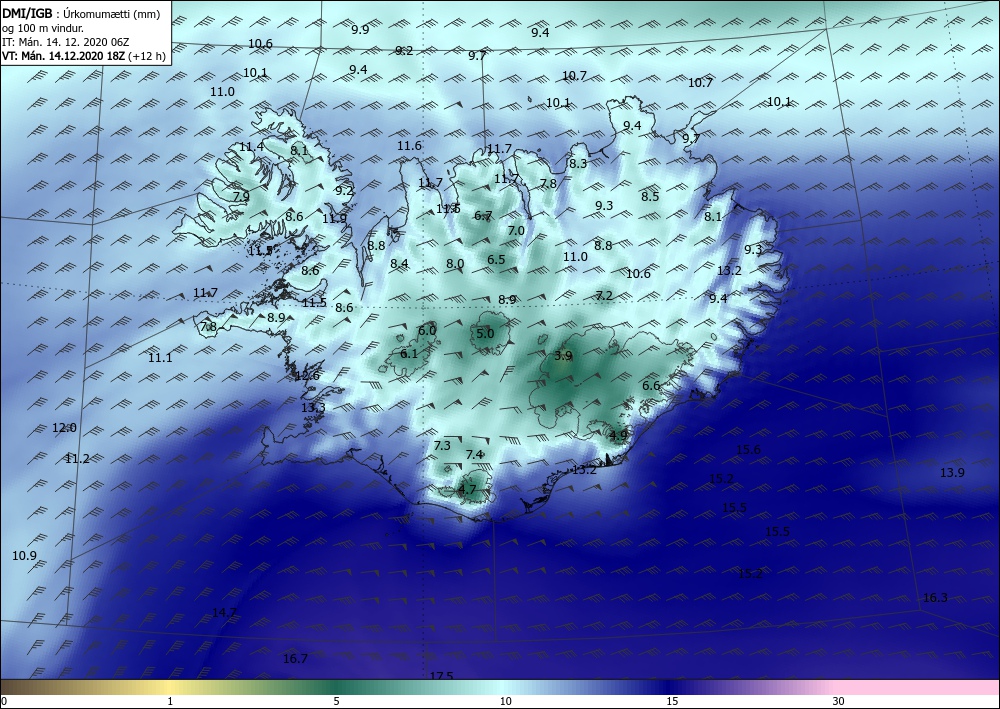Click the 4.7 value on the southern glacier

(x=467, y=490)
